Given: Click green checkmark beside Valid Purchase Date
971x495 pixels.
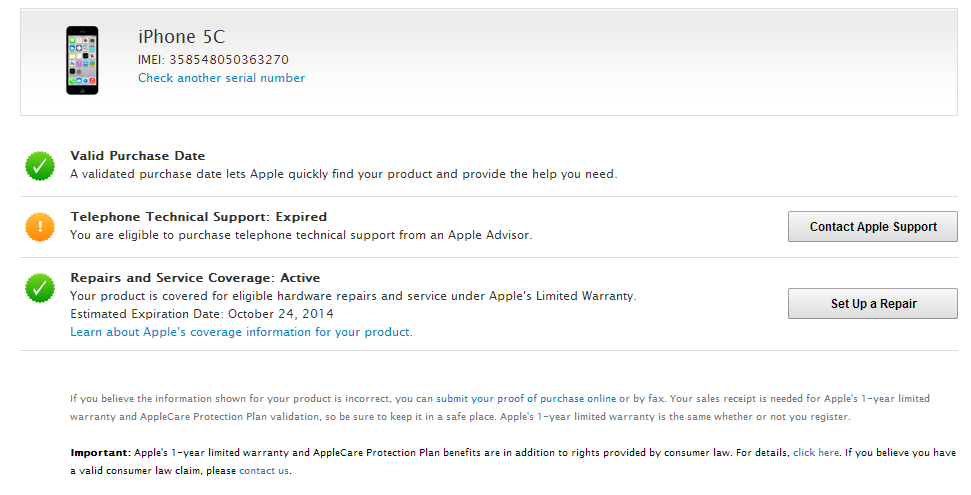Looking at the screenshot, I should (x=40, y=166).
